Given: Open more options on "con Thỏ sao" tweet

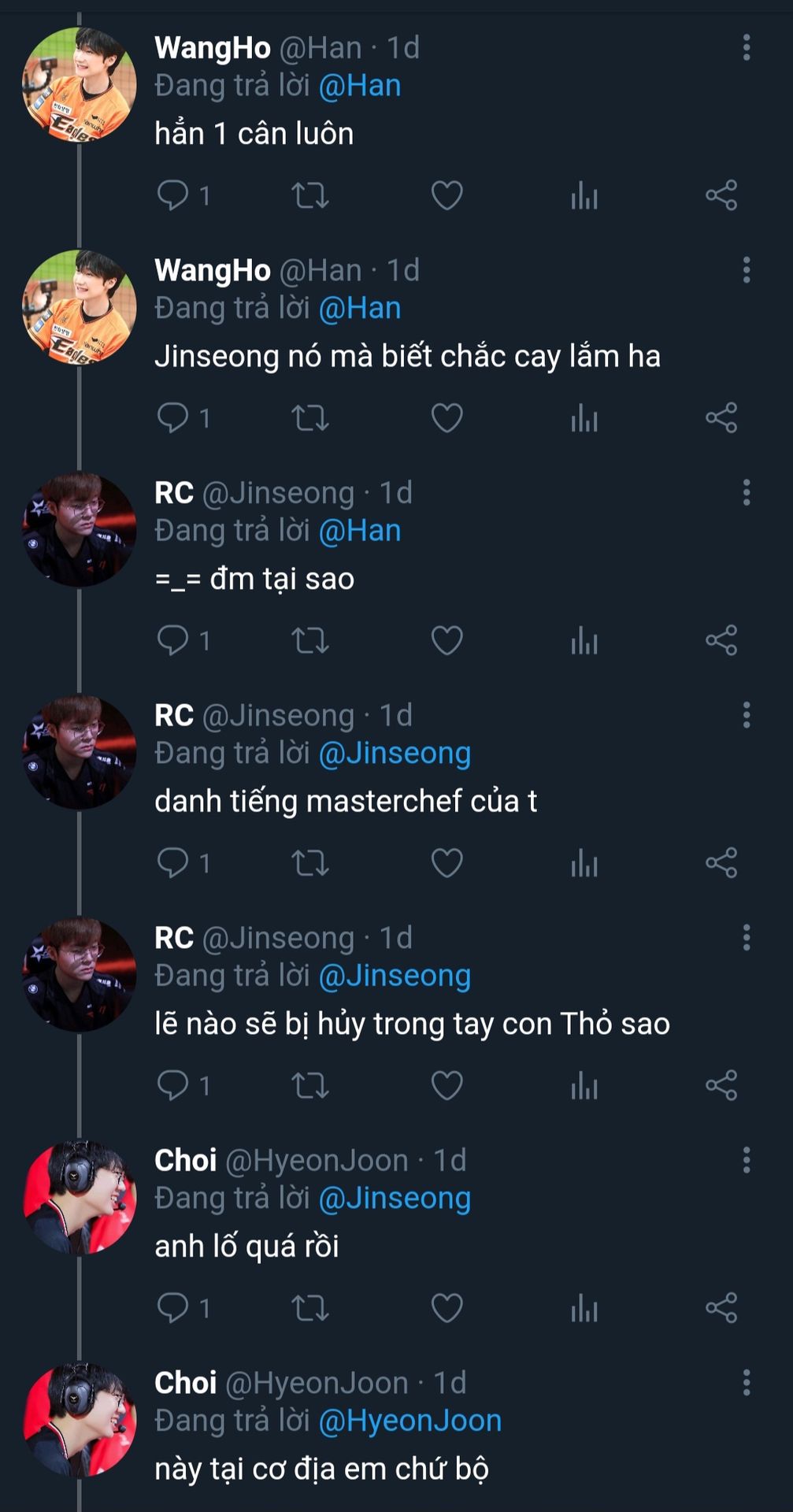Looking at the screenshot, I should 747,937.
